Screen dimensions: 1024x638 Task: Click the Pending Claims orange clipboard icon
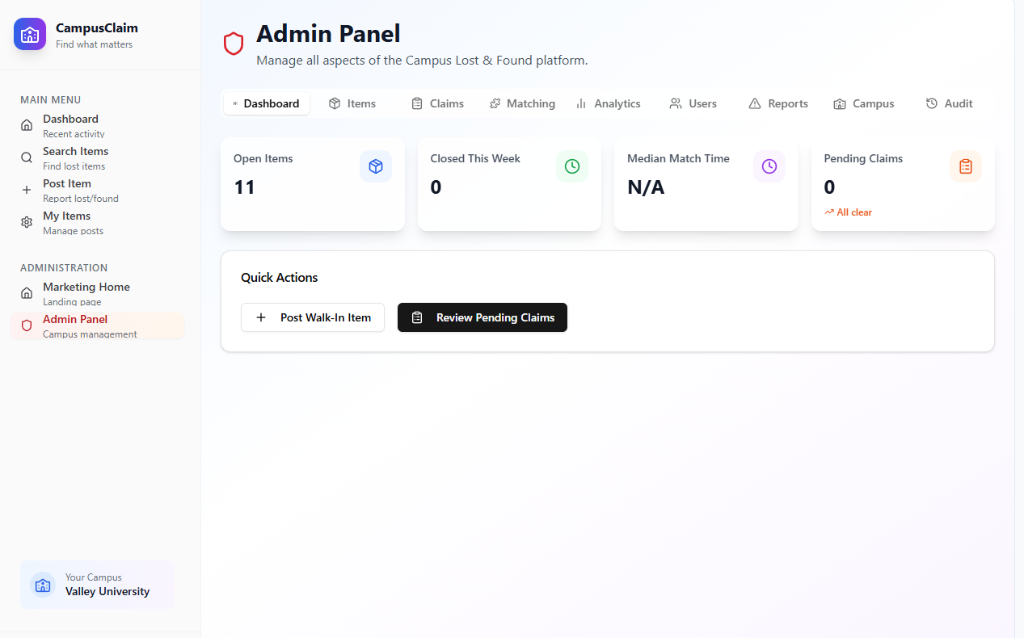[x=966, y=167]
